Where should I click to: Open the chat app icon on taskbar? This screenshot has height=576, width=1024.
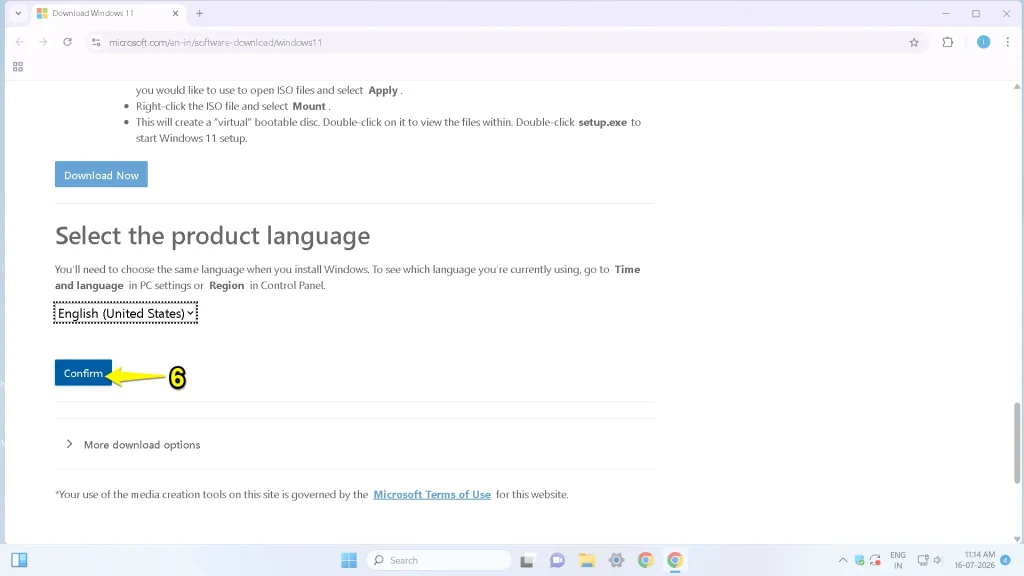[x=557, y=560]
